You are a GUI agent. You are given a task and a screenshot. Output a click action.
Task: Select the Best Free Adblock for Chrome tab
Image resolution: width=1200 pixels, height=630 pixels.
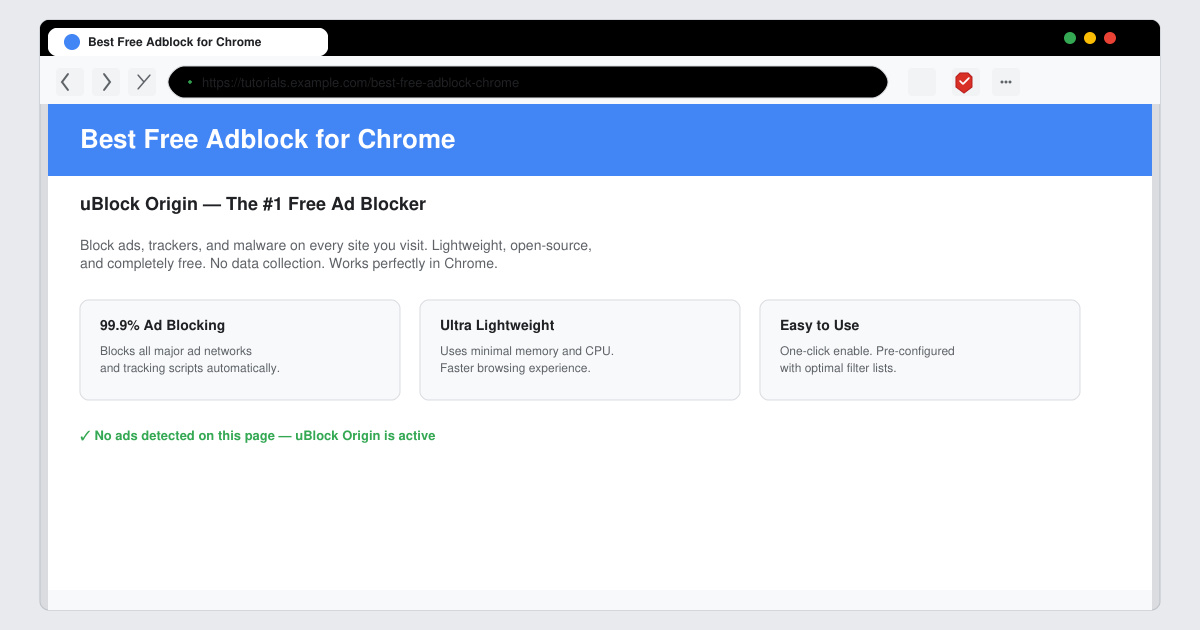188,42
